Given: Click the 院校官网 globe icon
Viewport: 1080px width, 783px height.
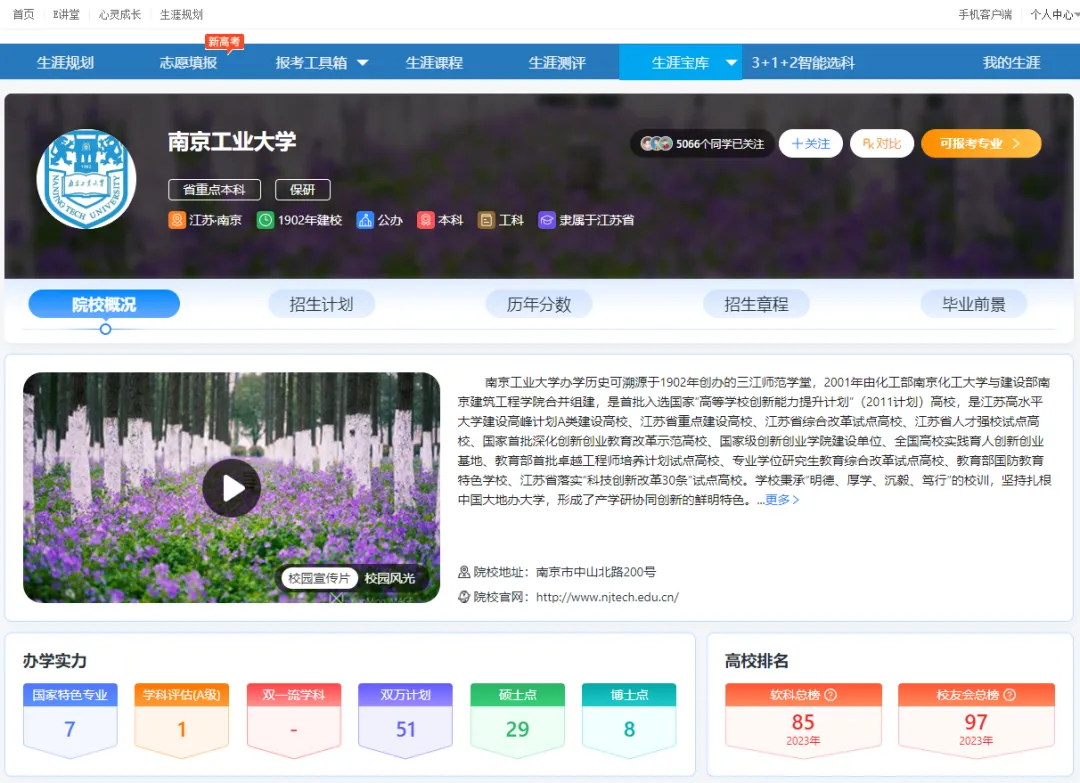Looking at the screenshot, I should (x=464, y=597).
